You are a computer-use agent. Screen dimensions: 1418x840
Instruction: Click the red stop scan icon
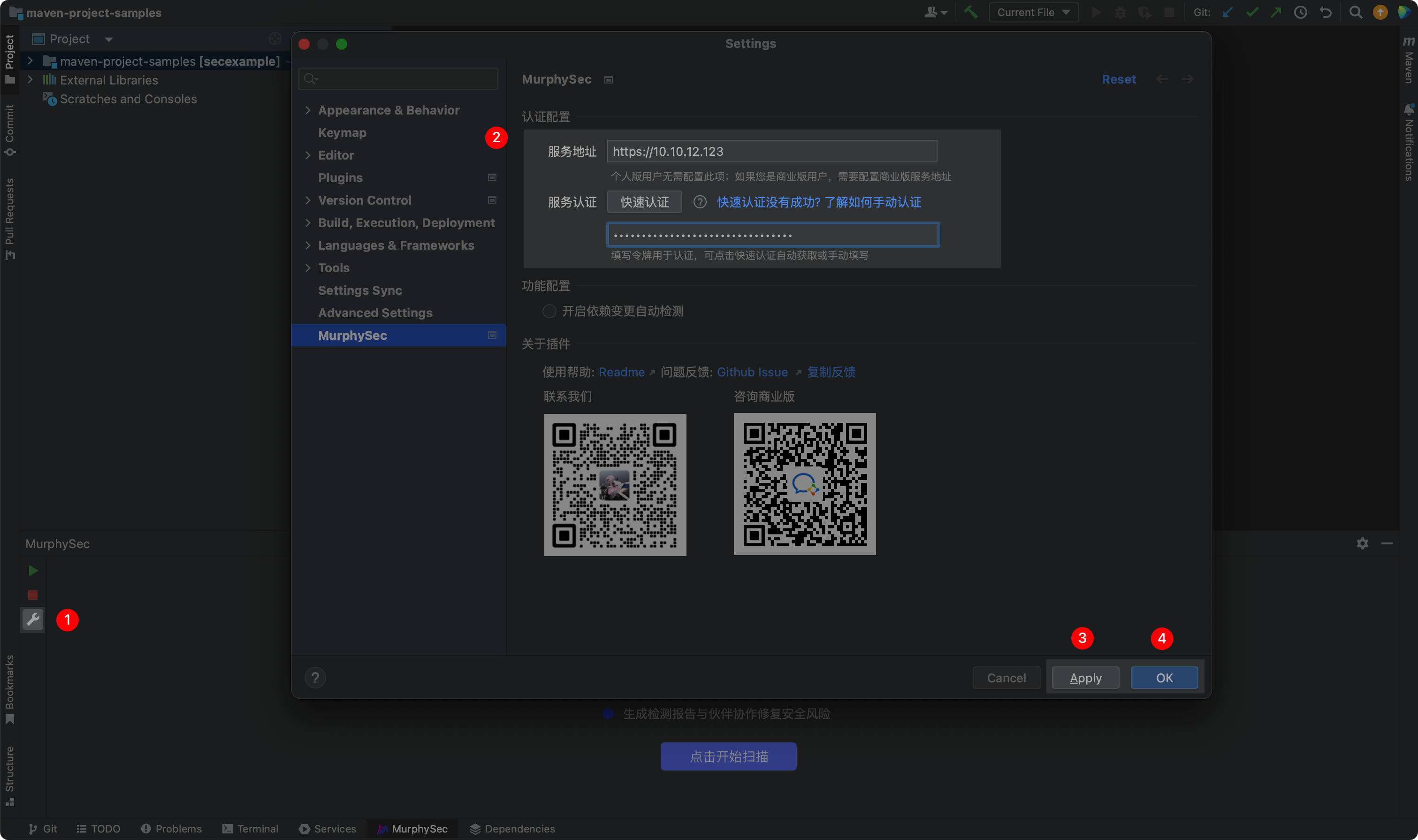coord(33,595)
